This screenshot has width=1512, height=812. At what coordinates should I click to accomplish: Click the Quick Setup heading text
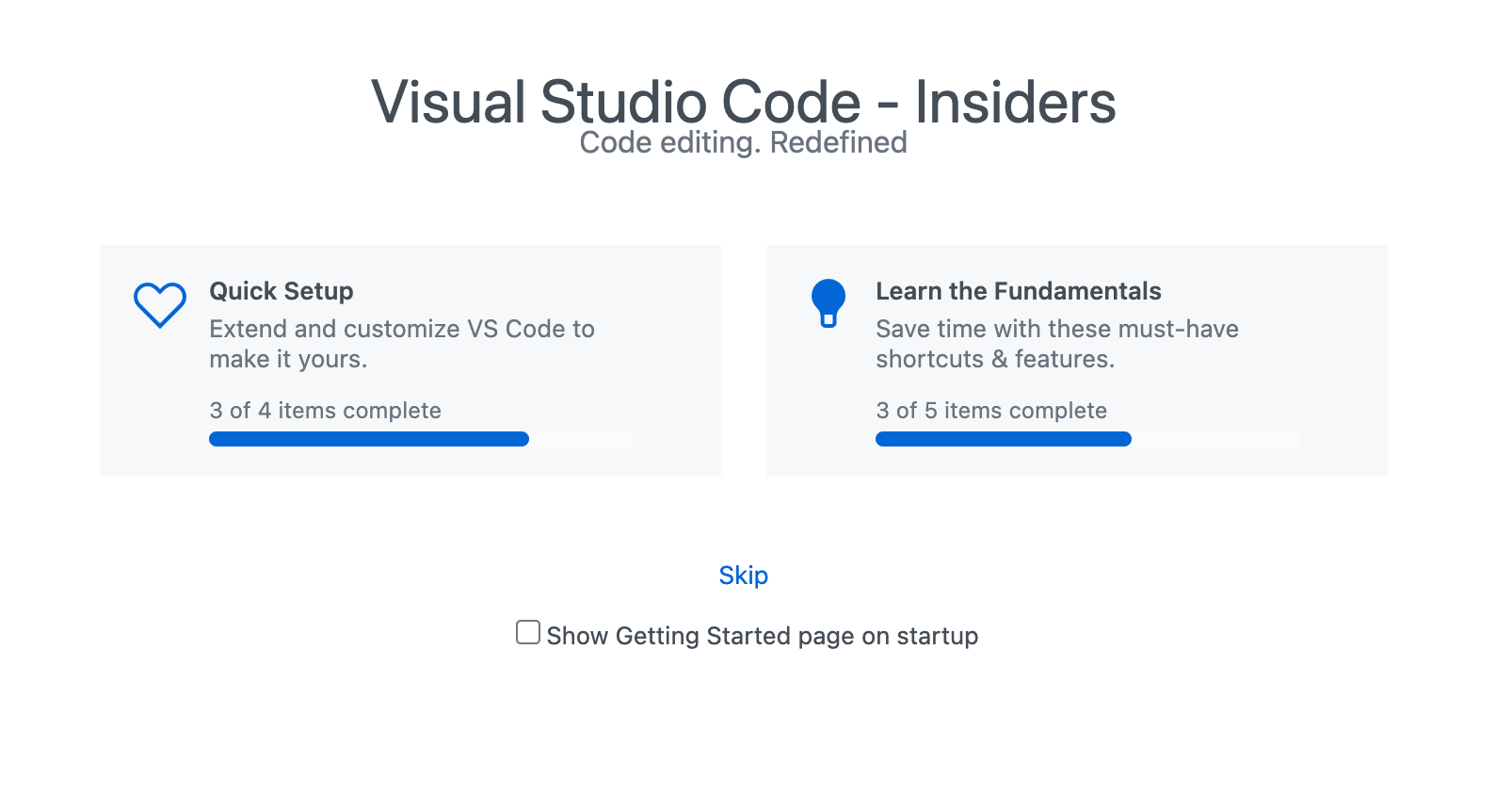click(281, 292)
